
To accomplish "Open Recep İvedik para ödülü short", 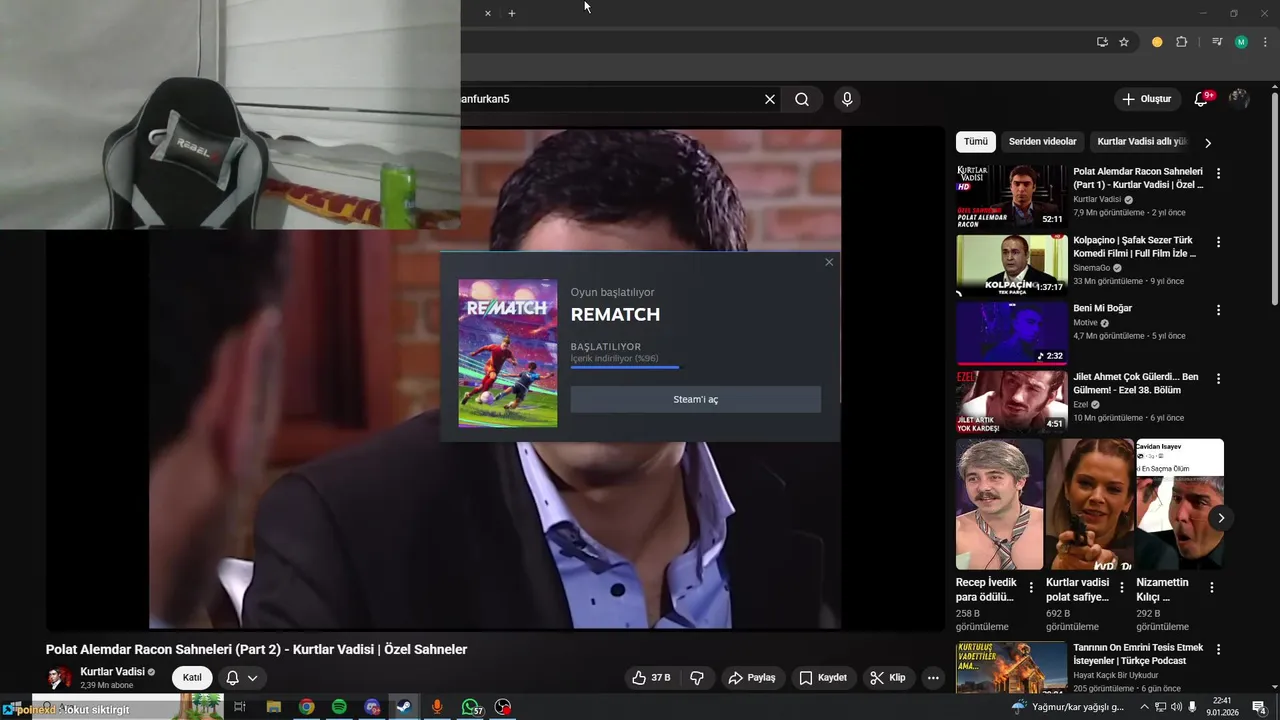I will [x=999, y=504].
